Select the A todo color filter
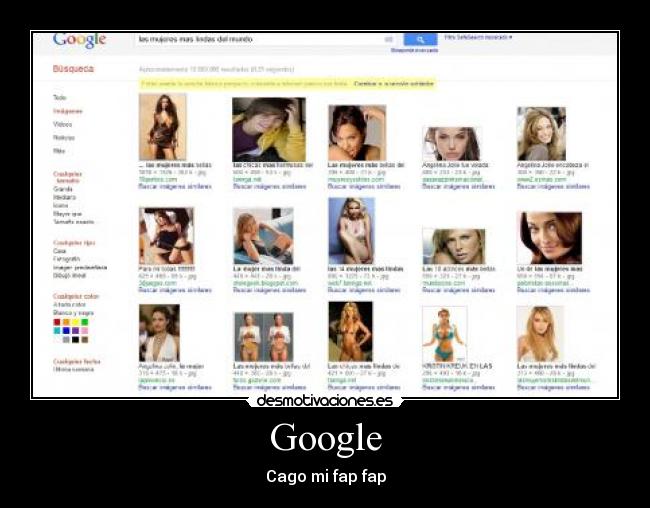Viewport: 650px width, 508px height. point(69,305)
